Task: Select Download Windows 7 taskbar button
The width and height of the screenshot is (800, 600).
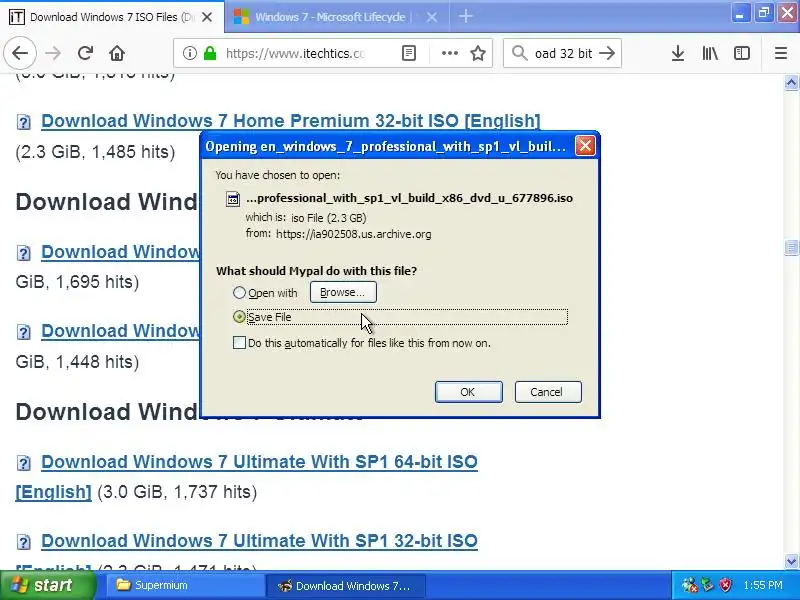Action: tap(345, 585)
